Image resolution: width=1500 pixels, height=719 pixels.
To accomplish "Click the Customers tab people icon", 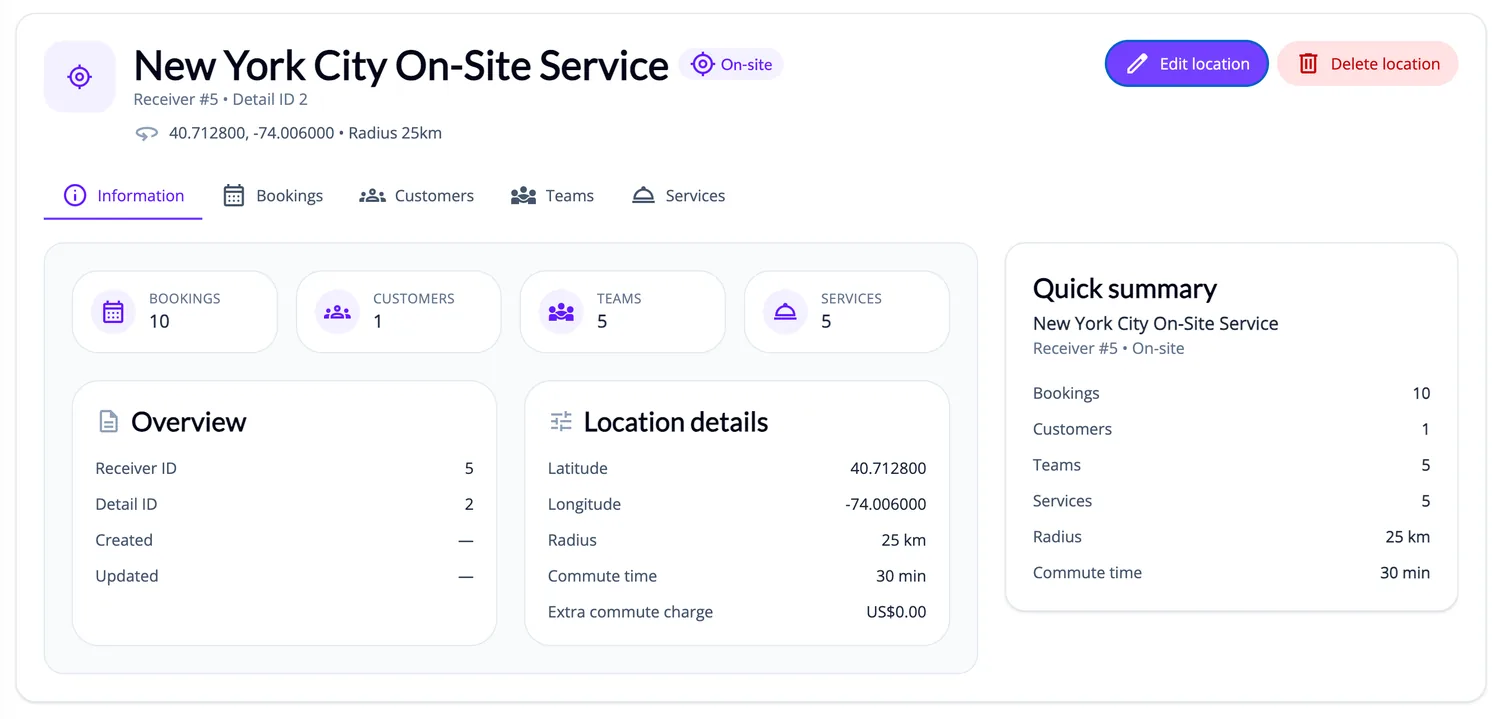I will 372,196.
